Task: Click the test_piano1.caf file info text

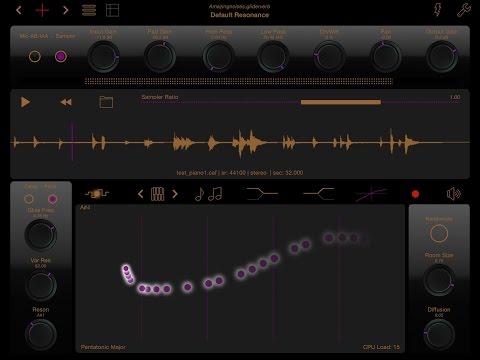Action: [x=240, y=173]
